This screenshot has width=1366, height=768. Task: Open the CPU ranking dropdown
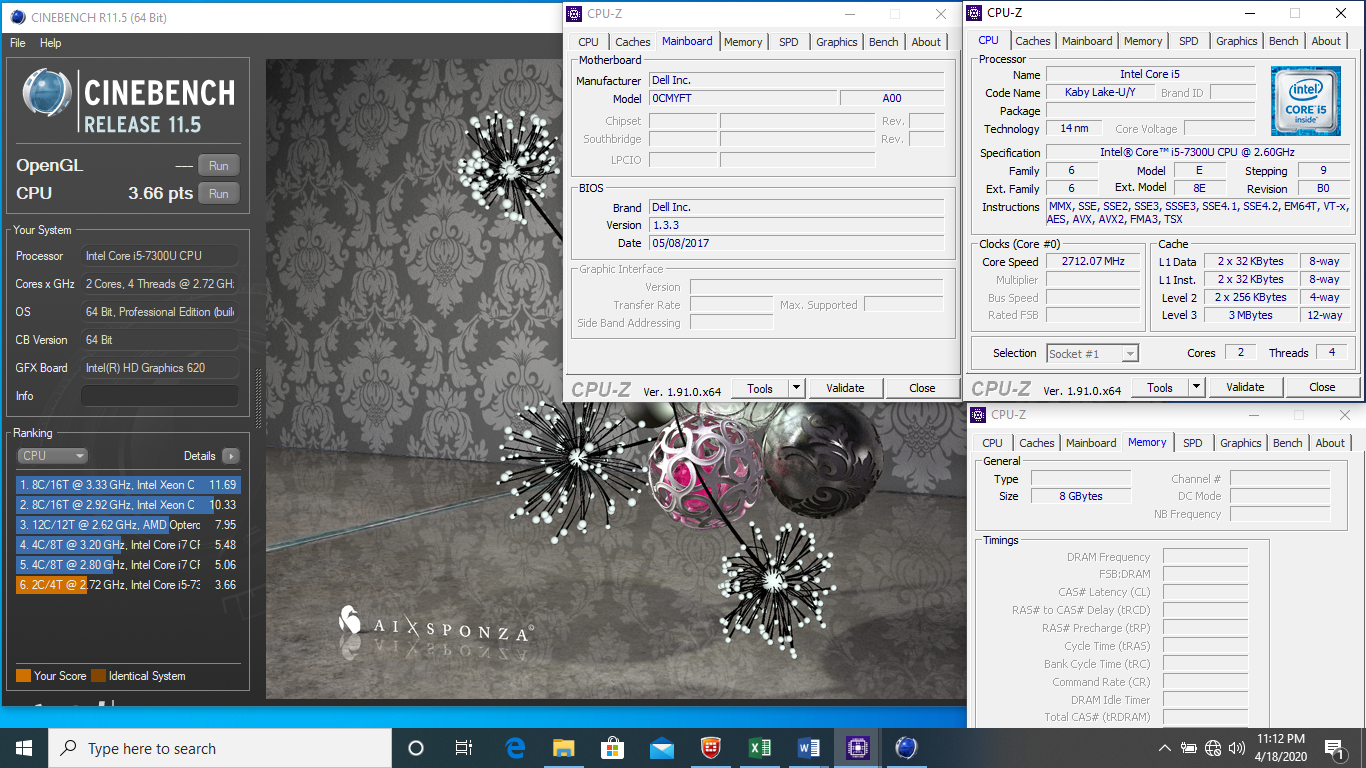[53, 456]
